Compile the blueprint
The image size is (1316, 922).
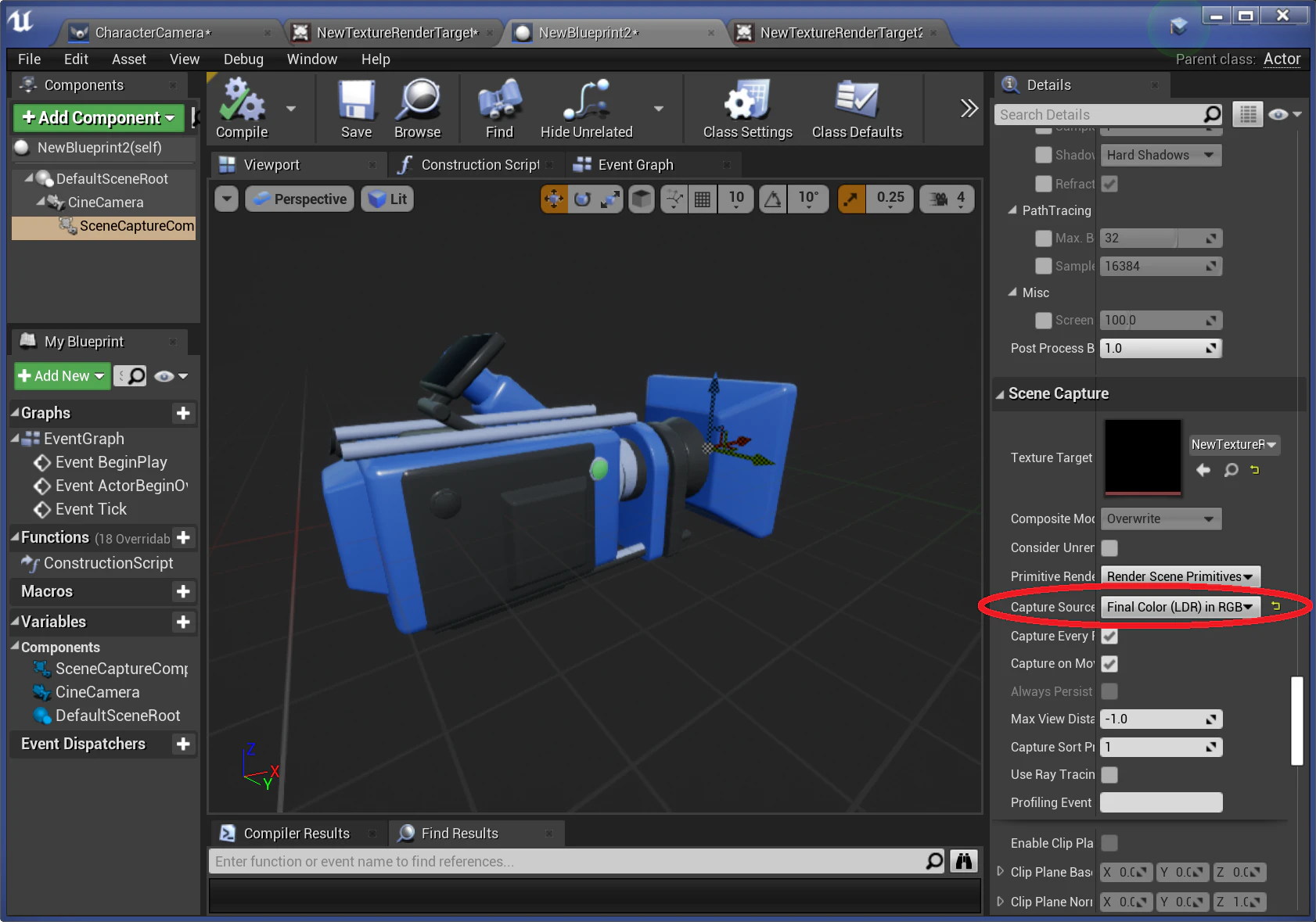242,109
